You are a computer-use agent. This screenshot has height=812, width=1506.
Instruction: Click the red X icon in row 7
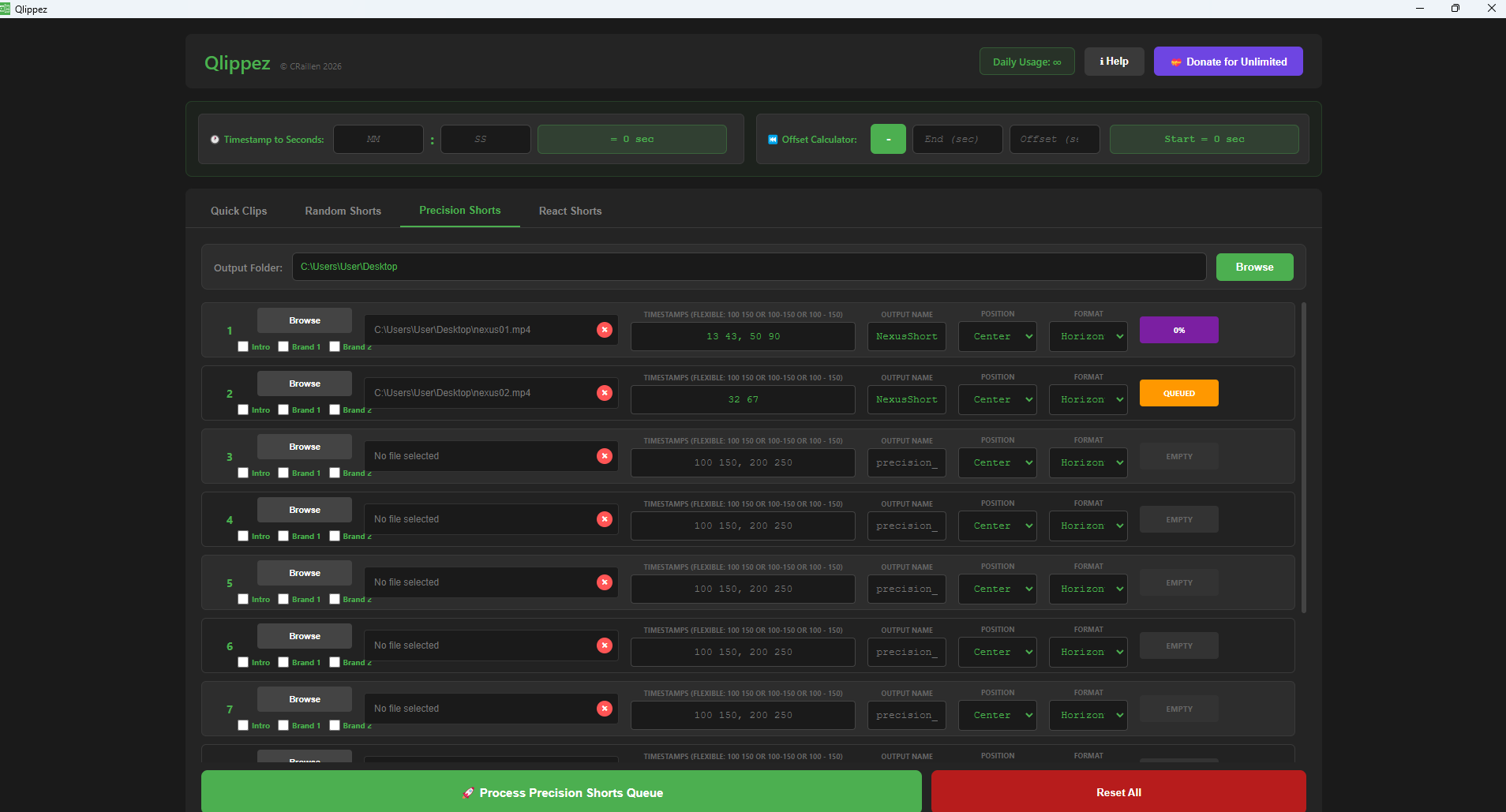[x=605, y=709]
